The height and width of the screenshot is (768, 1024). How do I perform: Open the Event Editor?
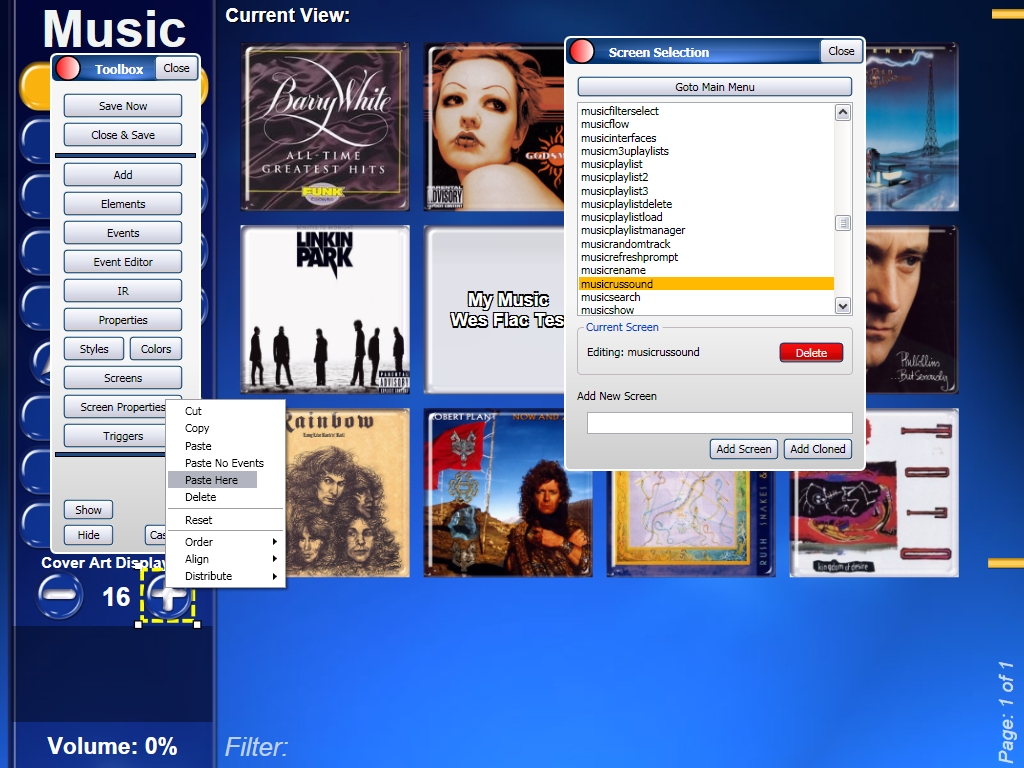pyautogui.click(x=123, y=262)
